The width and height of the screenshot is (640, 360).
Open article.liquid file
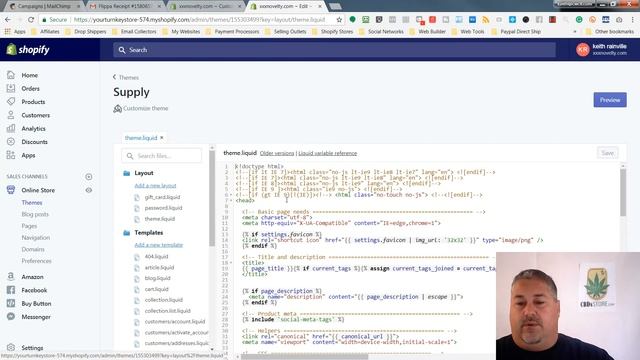pyautogui.click(x=159, y=267)
